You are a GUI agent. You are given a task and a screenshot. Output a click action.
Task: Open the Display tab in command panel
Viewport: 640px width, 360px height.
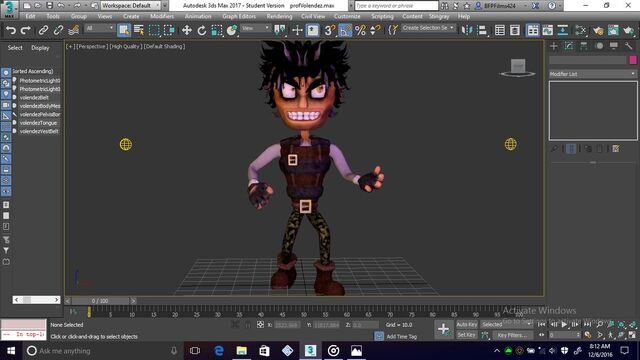point(613,46)
